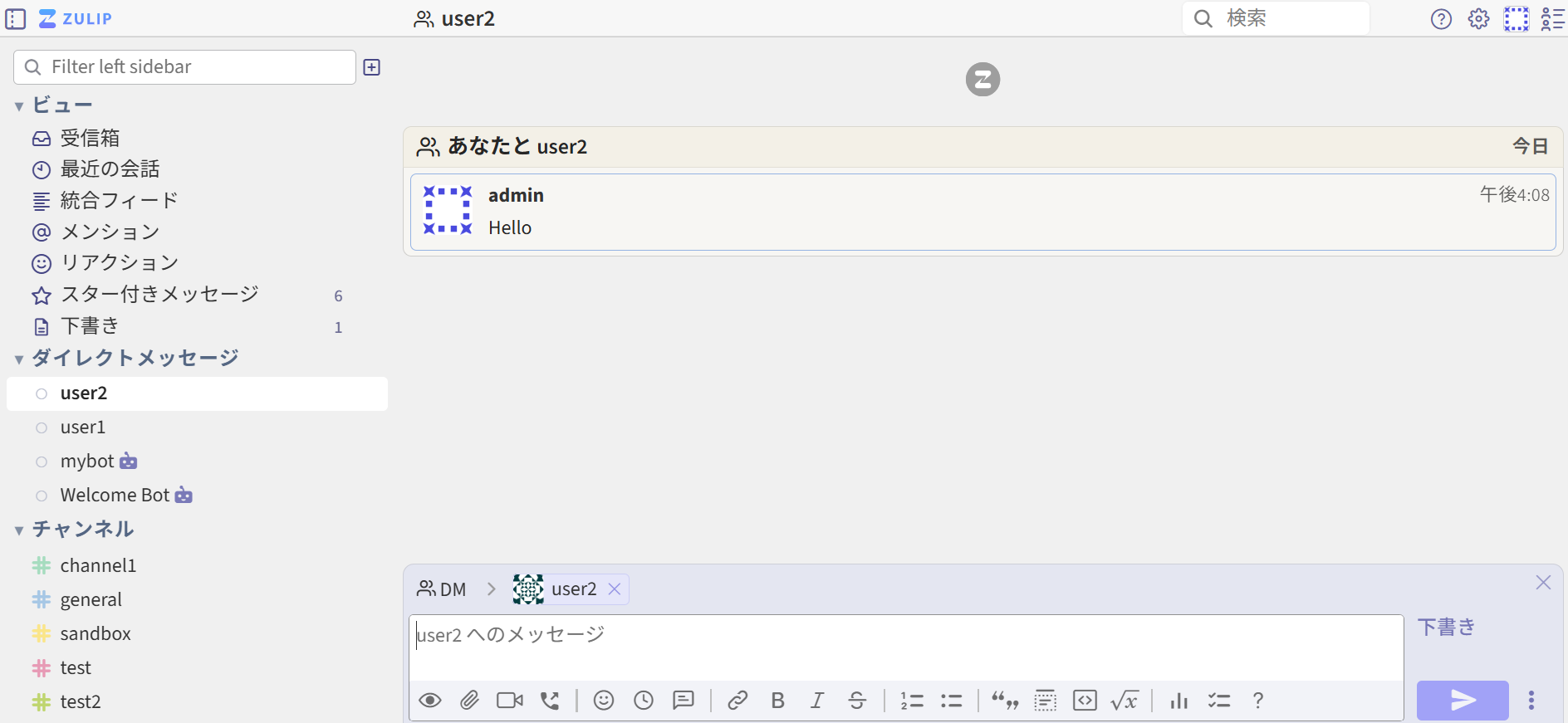1568x723 pixels.
Task: Click the 下書き link beside compose box
Action: click(1446, 628)
